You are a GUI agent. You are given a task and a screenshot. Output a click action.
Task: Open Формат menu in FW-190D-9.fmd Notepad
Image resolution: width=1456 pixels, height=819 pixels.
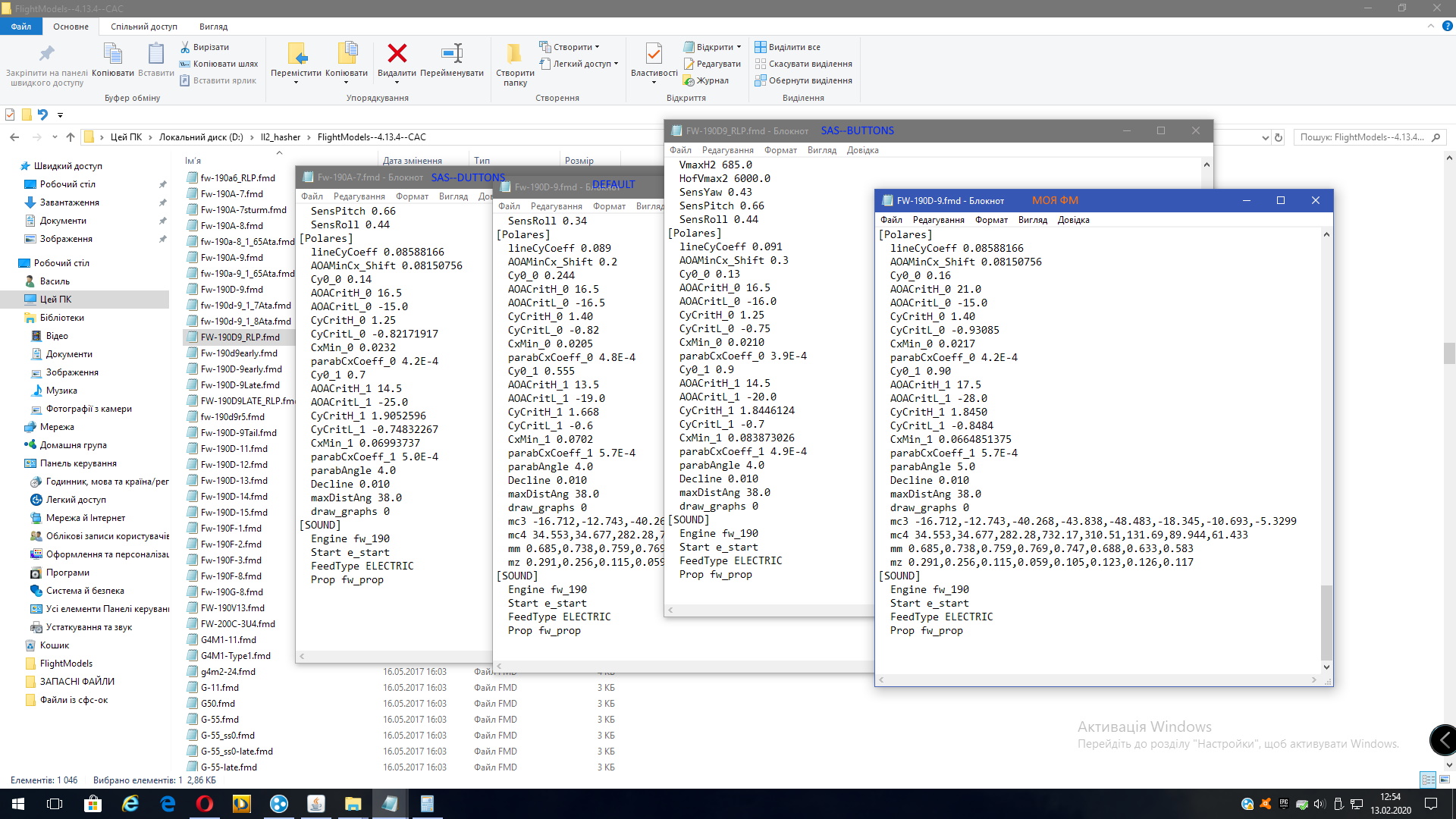pyautogui.click(x=991, y=220)
